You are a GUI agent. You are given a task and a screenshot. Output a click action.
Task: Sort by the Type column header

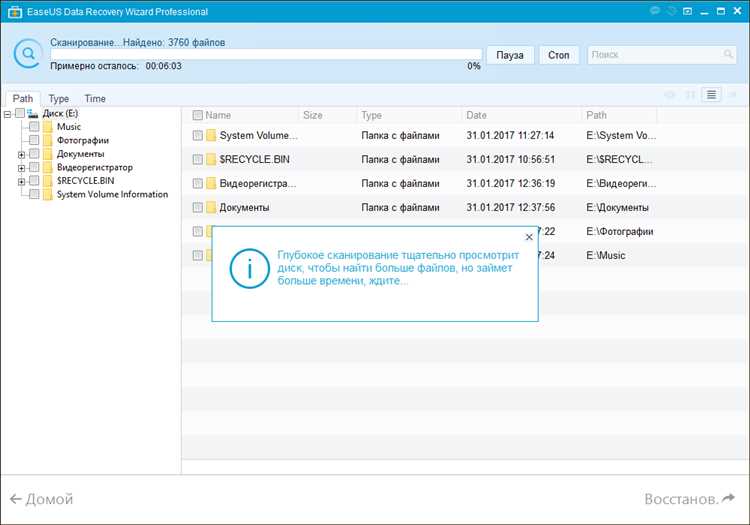pos(371,115)
